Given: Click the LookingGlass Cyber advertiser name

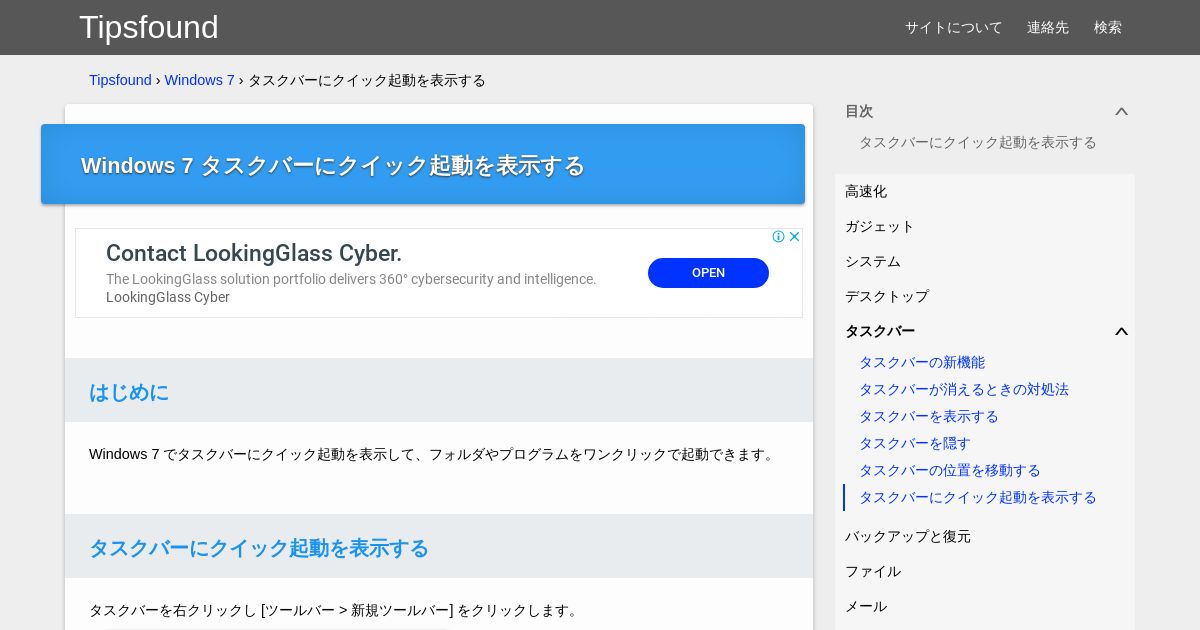Looking at the screenshot, I should (168, 297).
